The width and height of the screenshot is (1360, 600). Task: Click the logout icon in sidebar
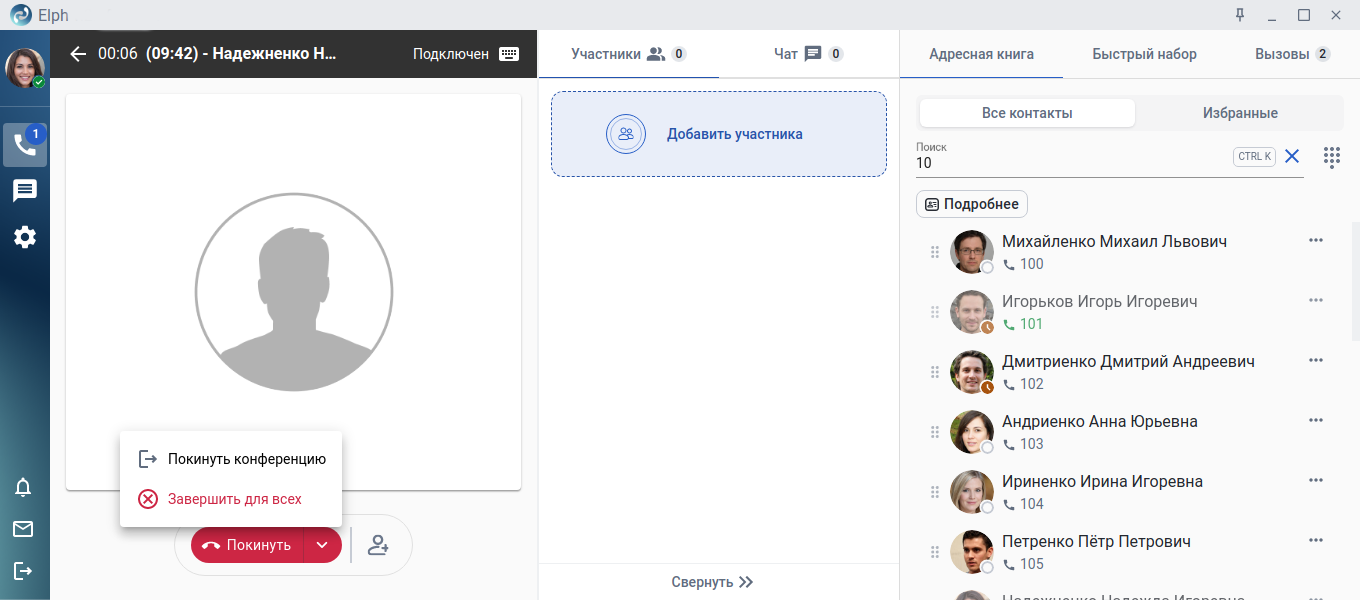tap(23, 571)
